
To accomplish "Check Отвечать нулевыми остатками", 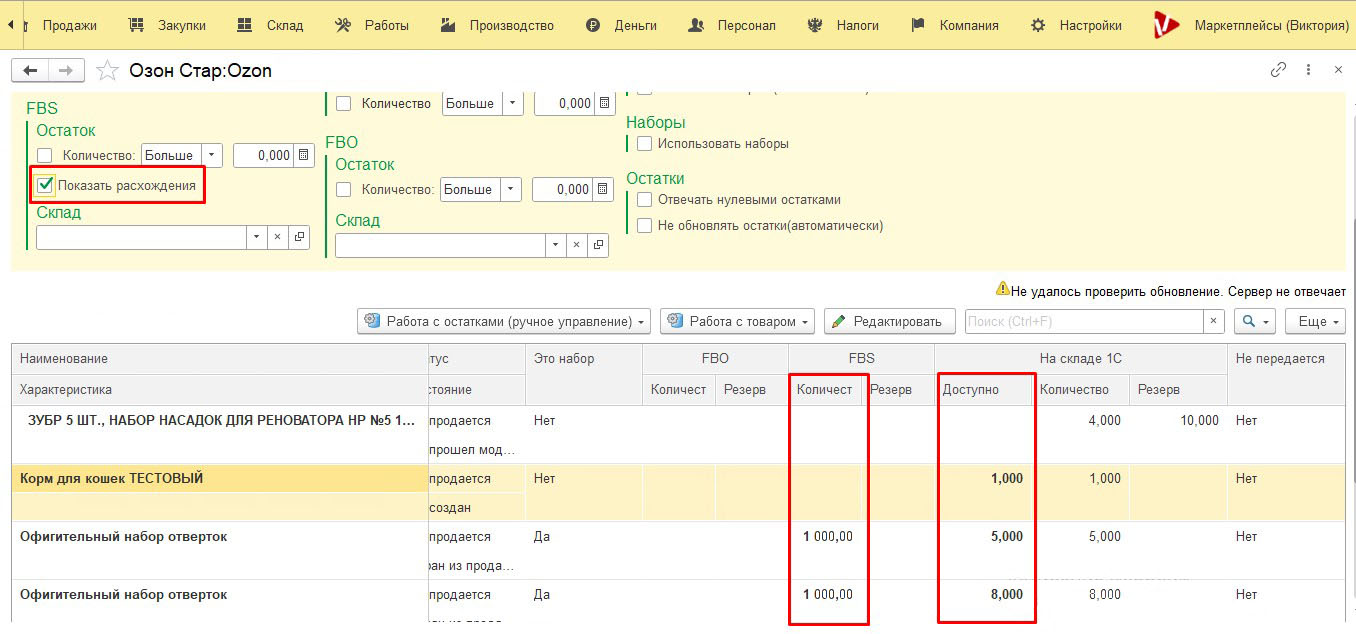I will tap(645, 199).
